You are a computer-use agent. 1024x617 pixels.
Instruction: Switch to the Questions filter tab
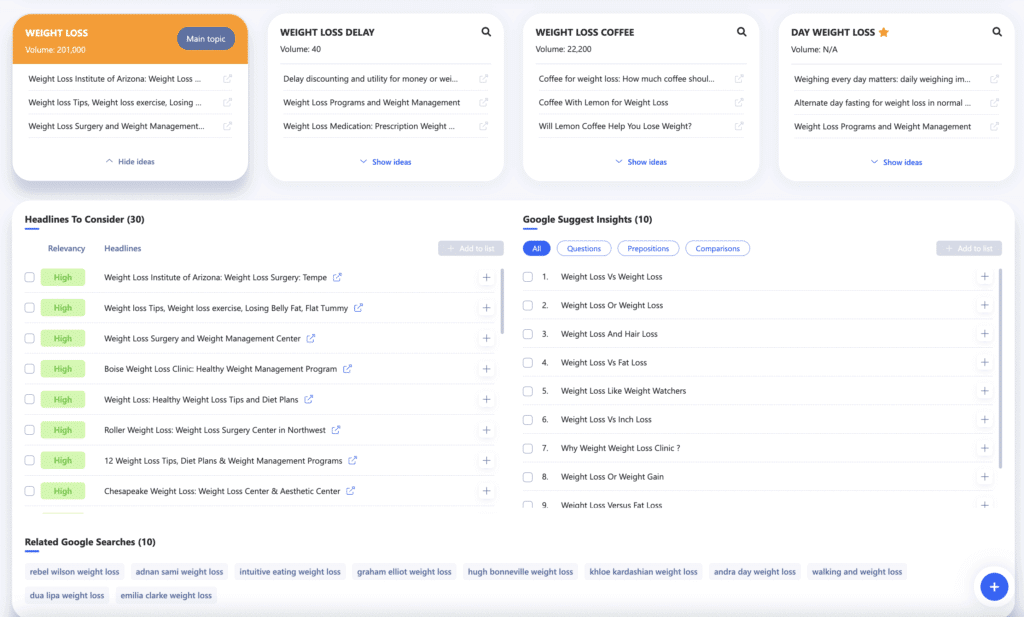coord(584,248)
